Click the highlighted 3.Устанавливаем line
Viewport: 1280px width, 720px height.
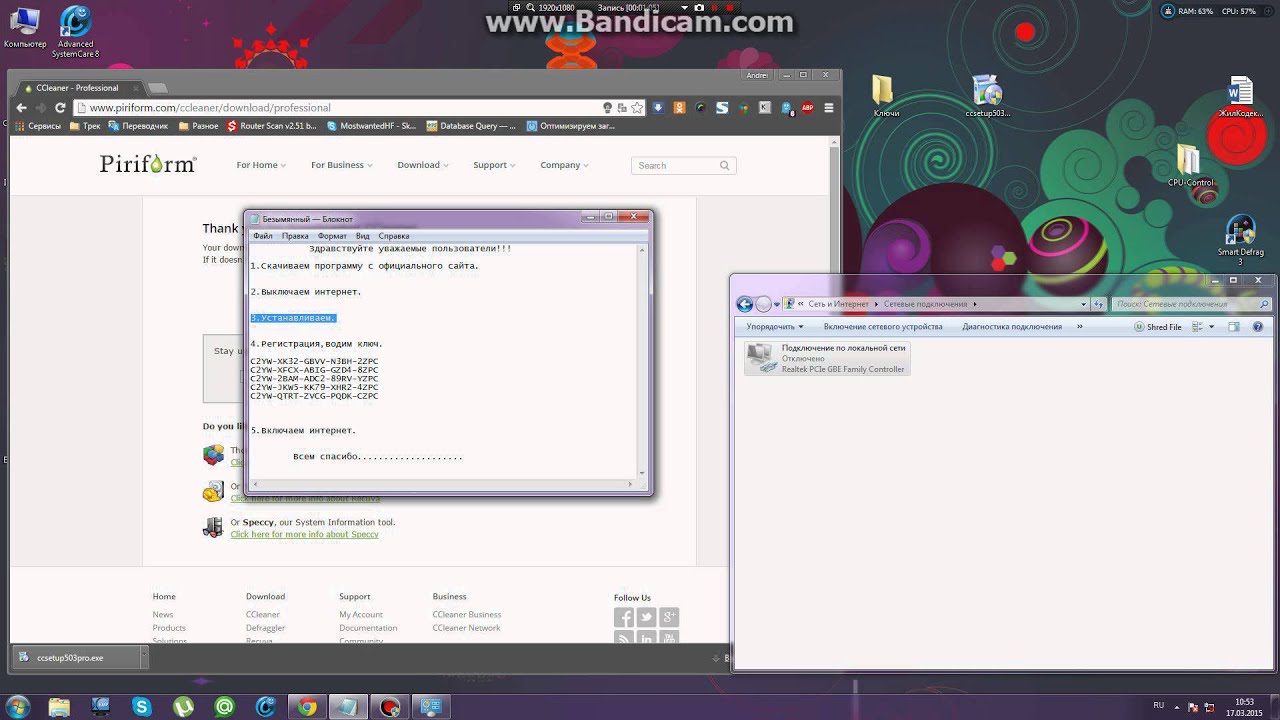(x=293, y=318)
